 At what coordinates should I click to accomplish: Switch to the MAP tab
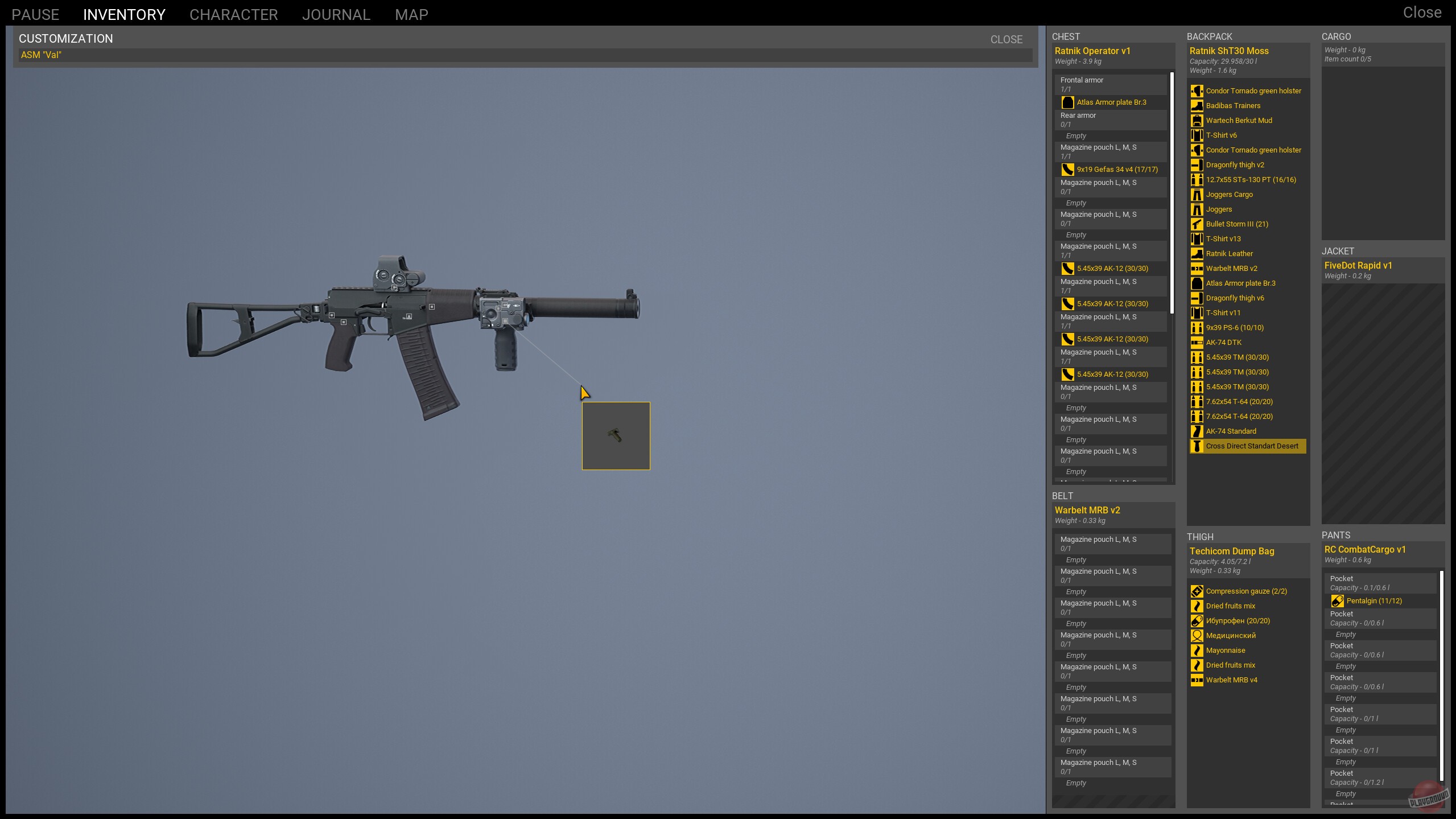(x=411, y=15)
